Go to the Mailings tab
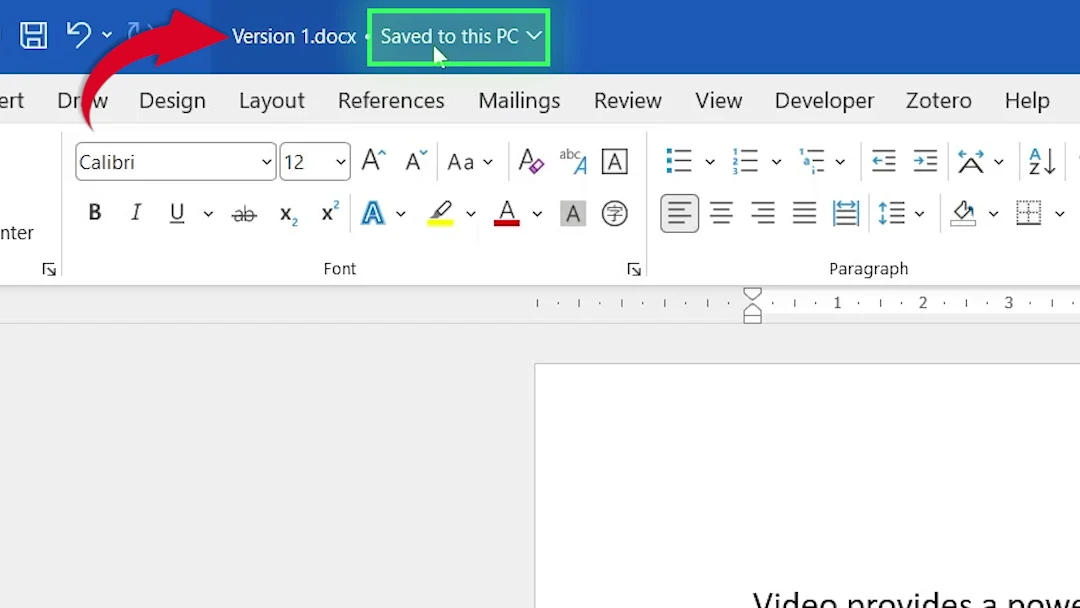Image resolution: width=1080 pixels, height=608 pixels. [519, 101]
